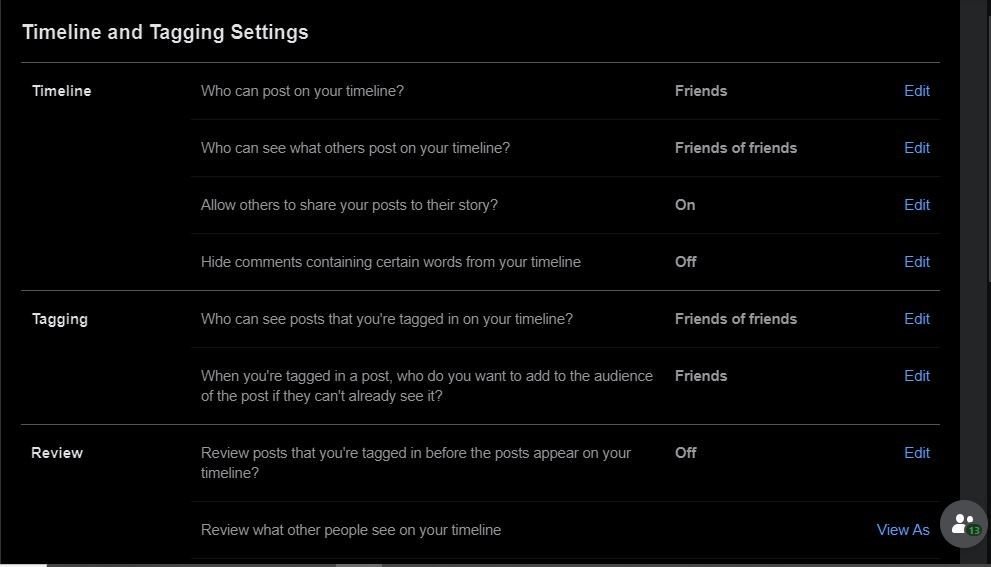Edit the review tagged posts setting
The image size is (991, 567).
click(x=916, y=453)
